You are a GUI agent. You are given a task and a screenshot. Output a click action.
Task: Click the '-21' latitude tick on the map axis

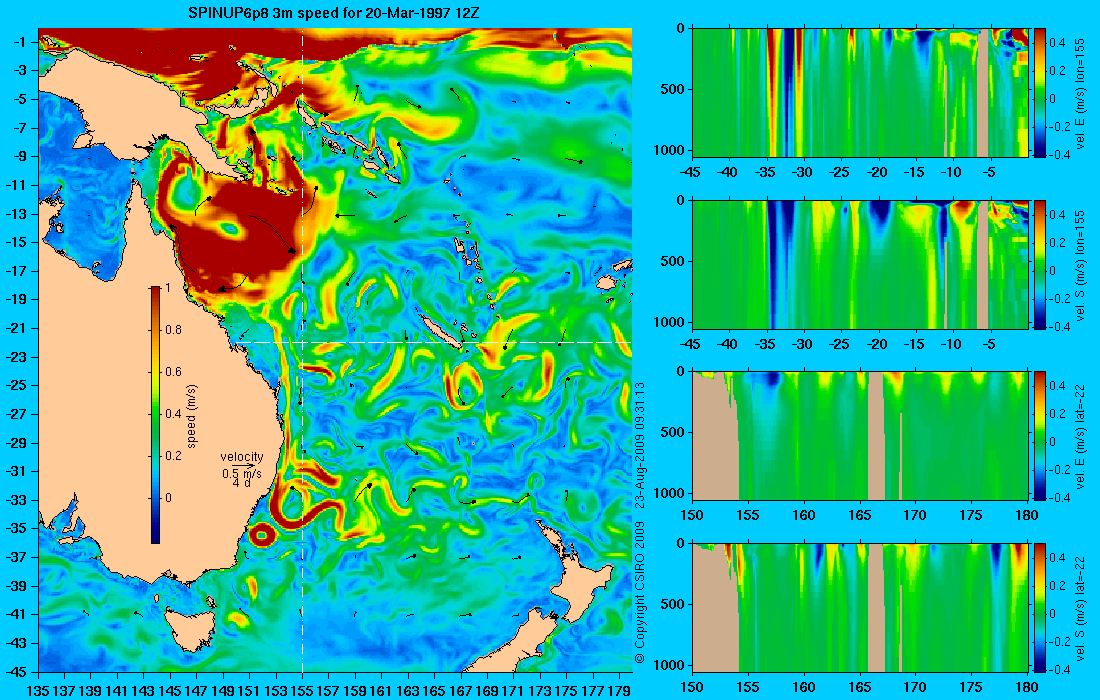coord(18,328)
